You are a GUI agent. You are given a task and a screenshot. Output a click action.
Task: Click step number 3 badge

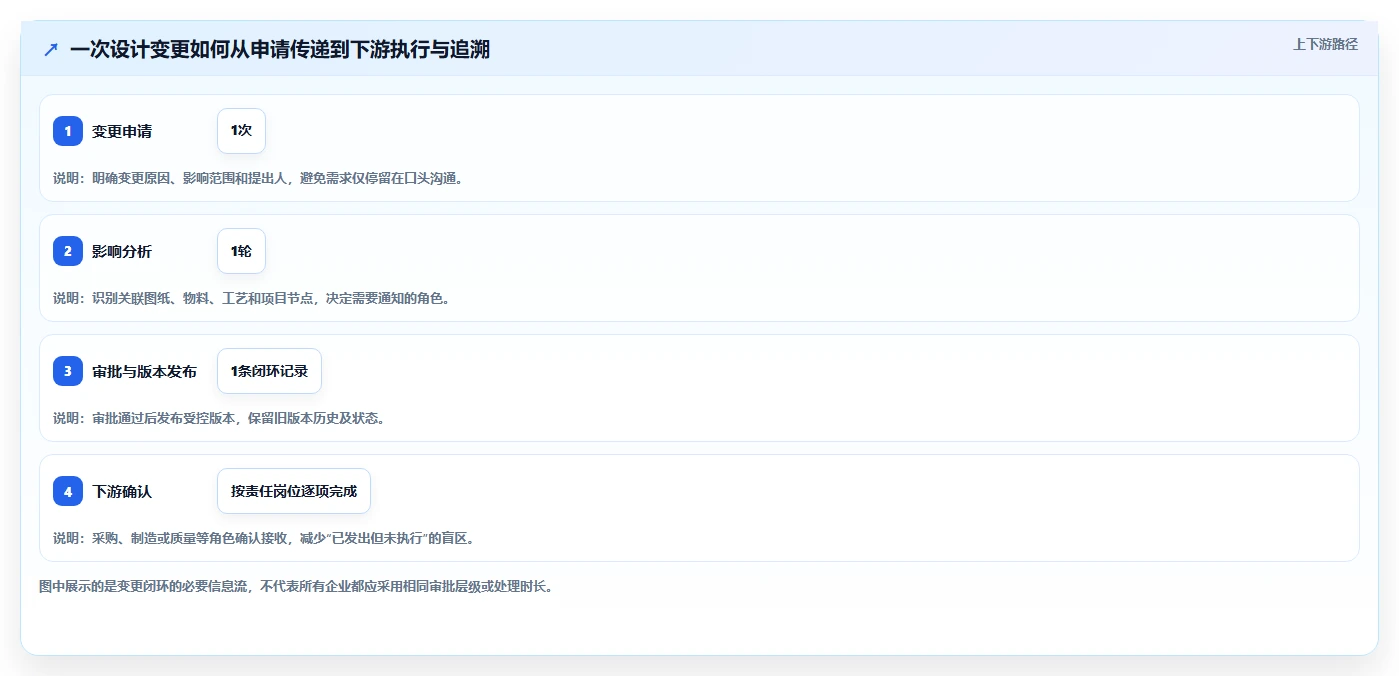click(68, 371)
